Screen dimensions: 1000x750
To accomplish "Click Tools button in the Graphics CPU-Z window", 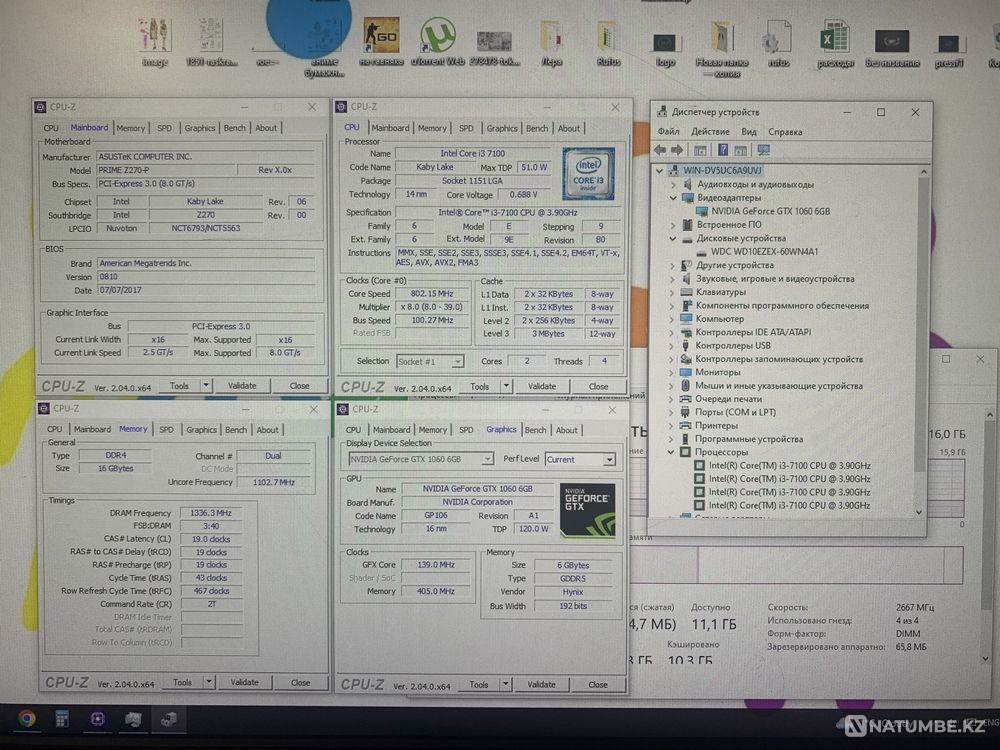I will 478,684.
